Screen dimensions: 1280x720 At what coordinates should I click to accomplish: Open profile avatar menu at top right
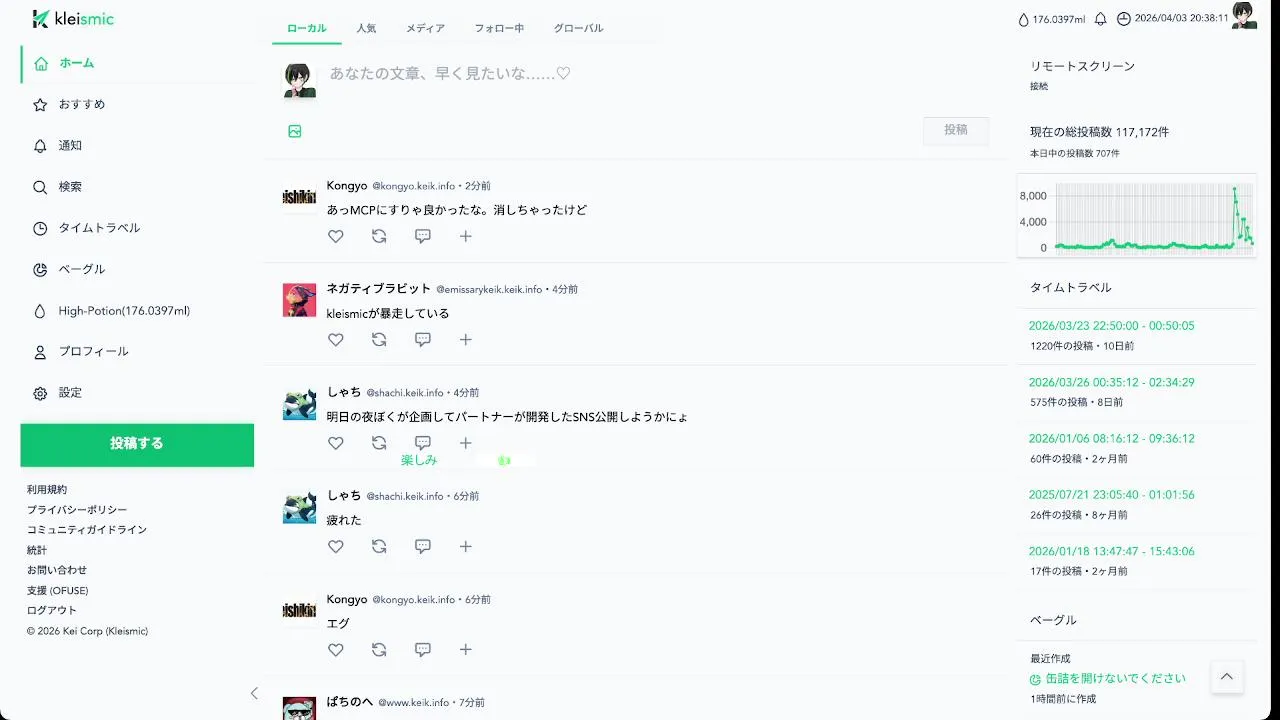pos(1244,15)
